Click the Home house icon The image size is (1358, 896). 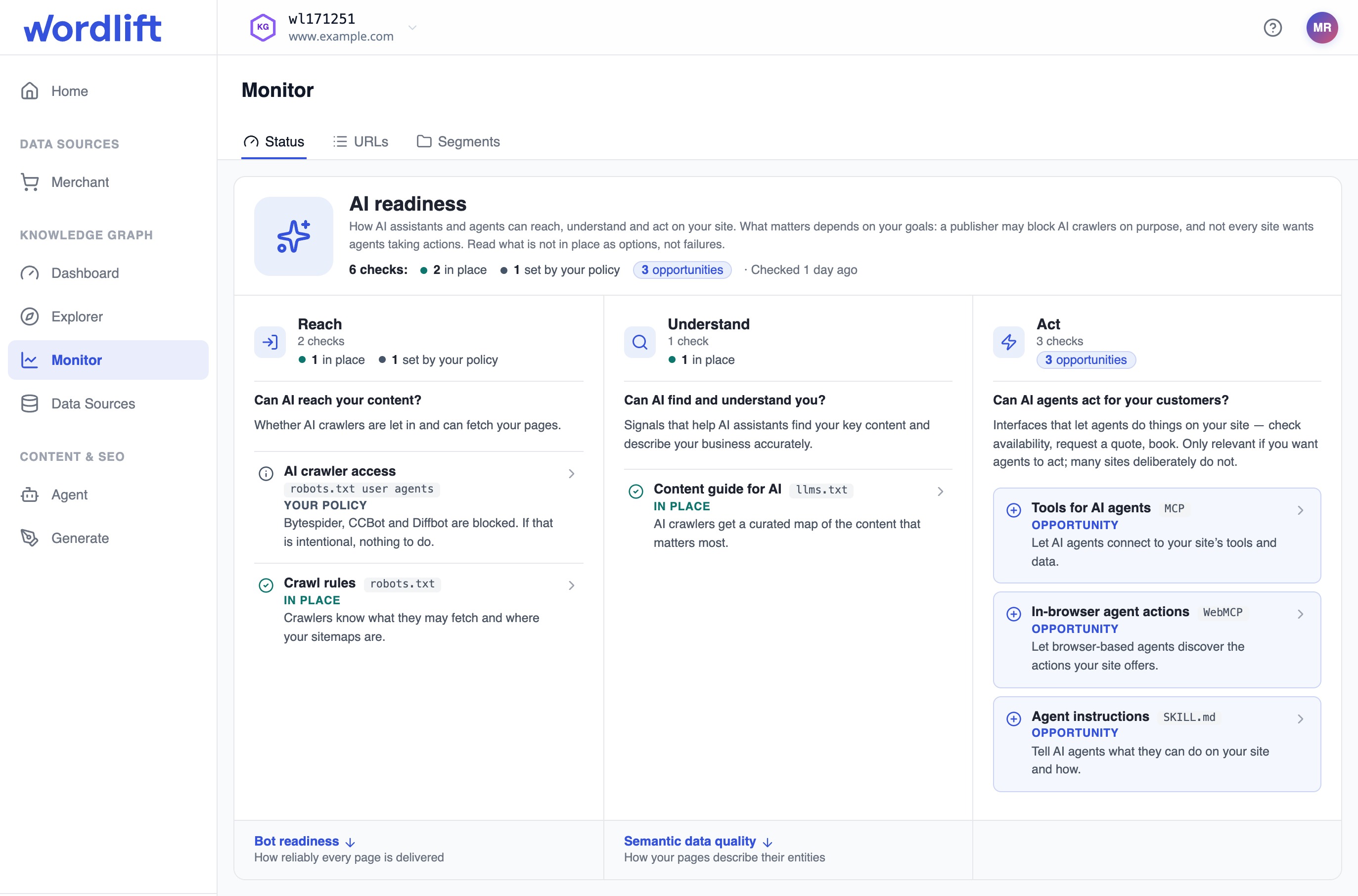point(30,91)
